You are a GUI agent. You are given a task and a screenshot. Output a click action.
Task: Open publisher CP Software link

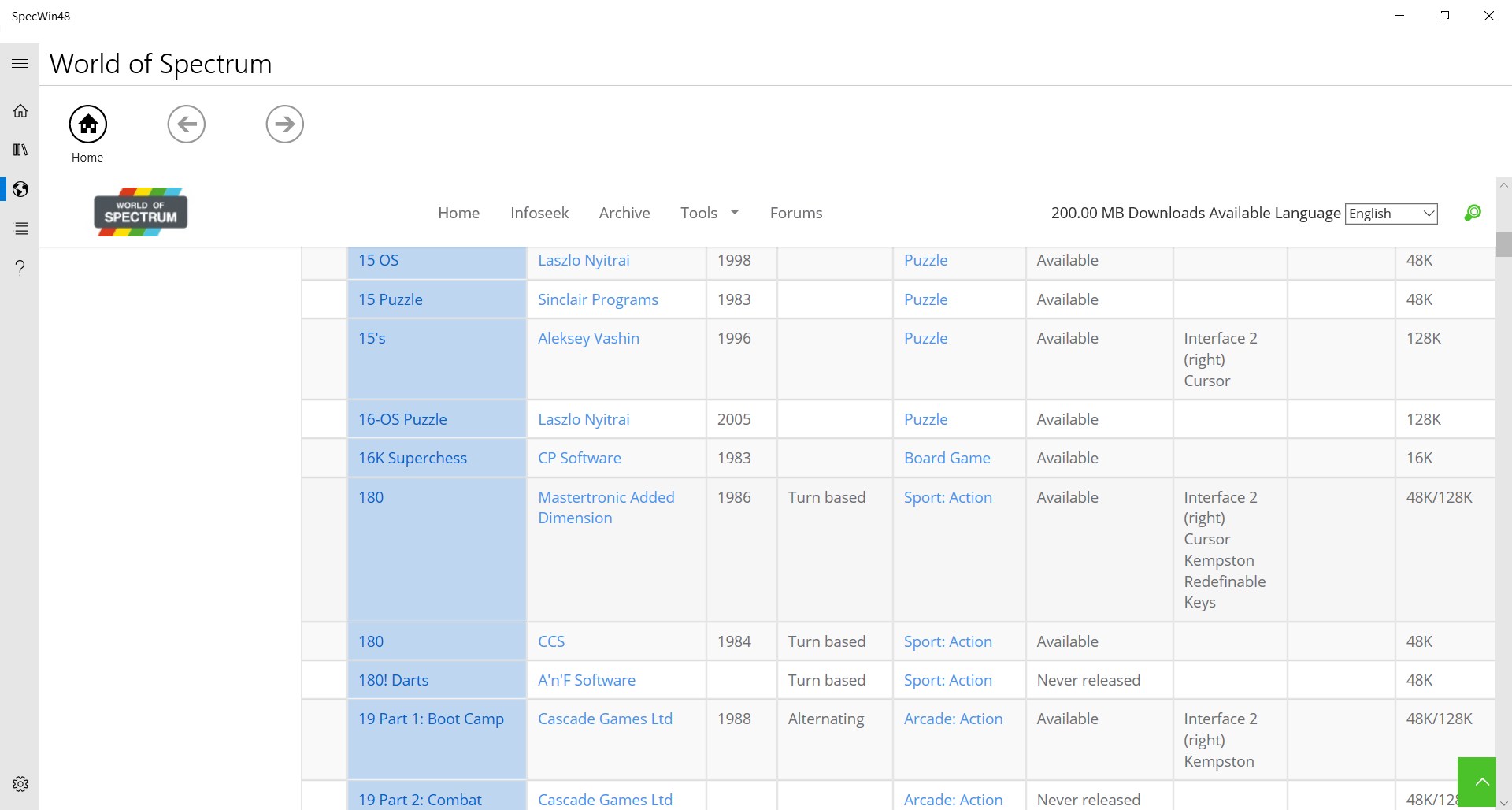click(x=580, y=458)
